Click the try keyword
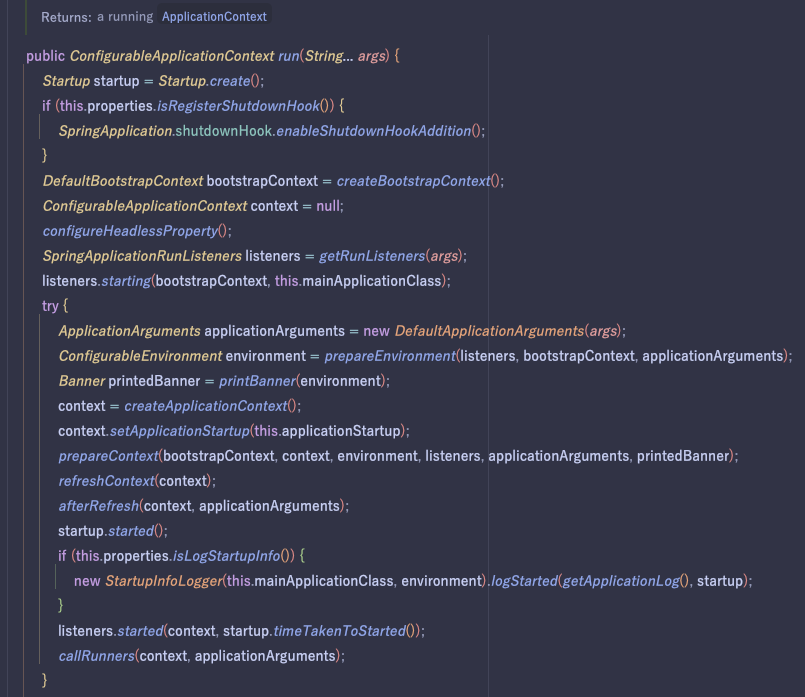 click(50, 306)
